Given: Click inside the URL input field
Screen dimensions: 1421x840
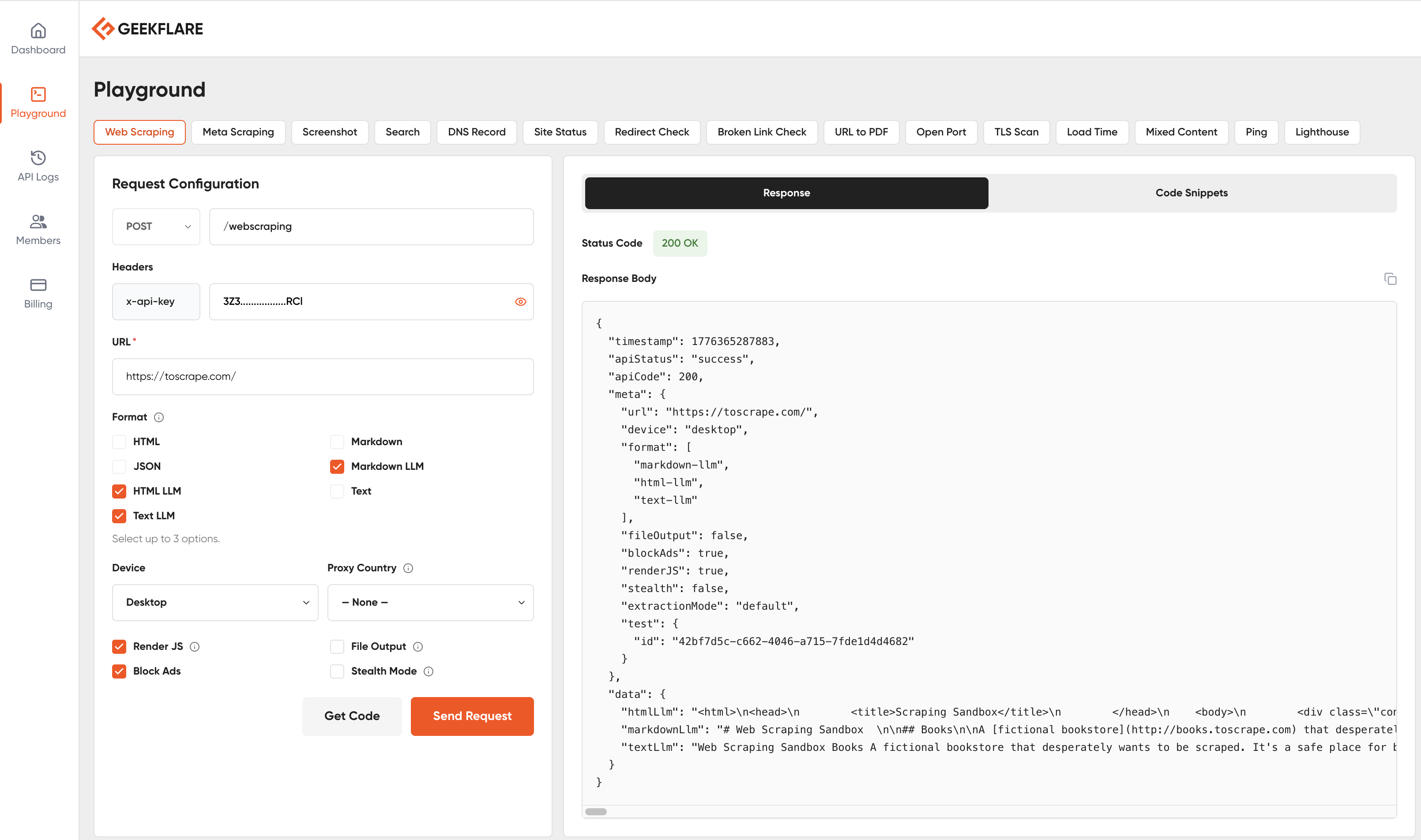Looking at the screenshot, I should point(322,376).
